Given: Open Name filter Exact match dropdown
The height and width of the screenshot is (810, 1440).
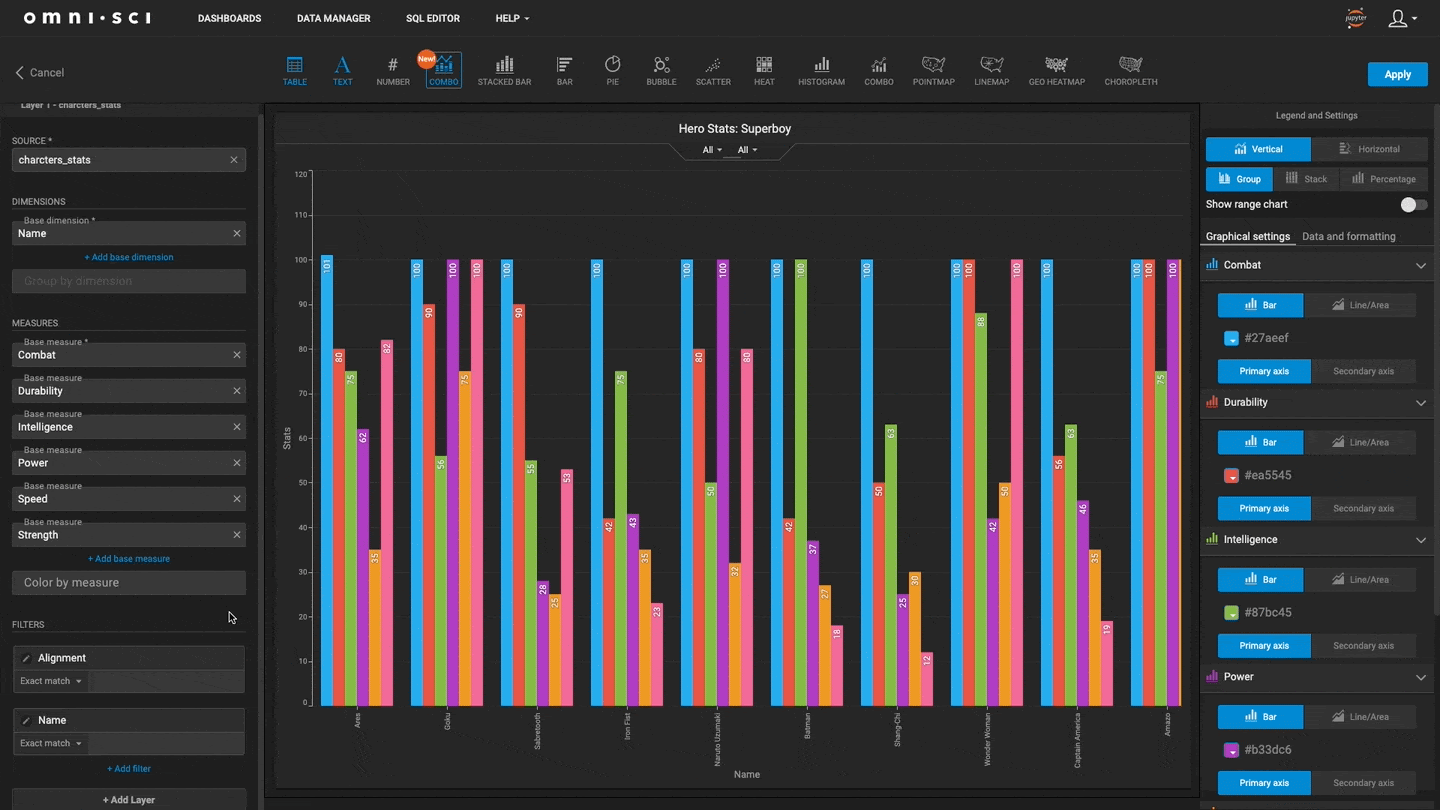Looking at the screenshot, I should click(x=51, y=743).
